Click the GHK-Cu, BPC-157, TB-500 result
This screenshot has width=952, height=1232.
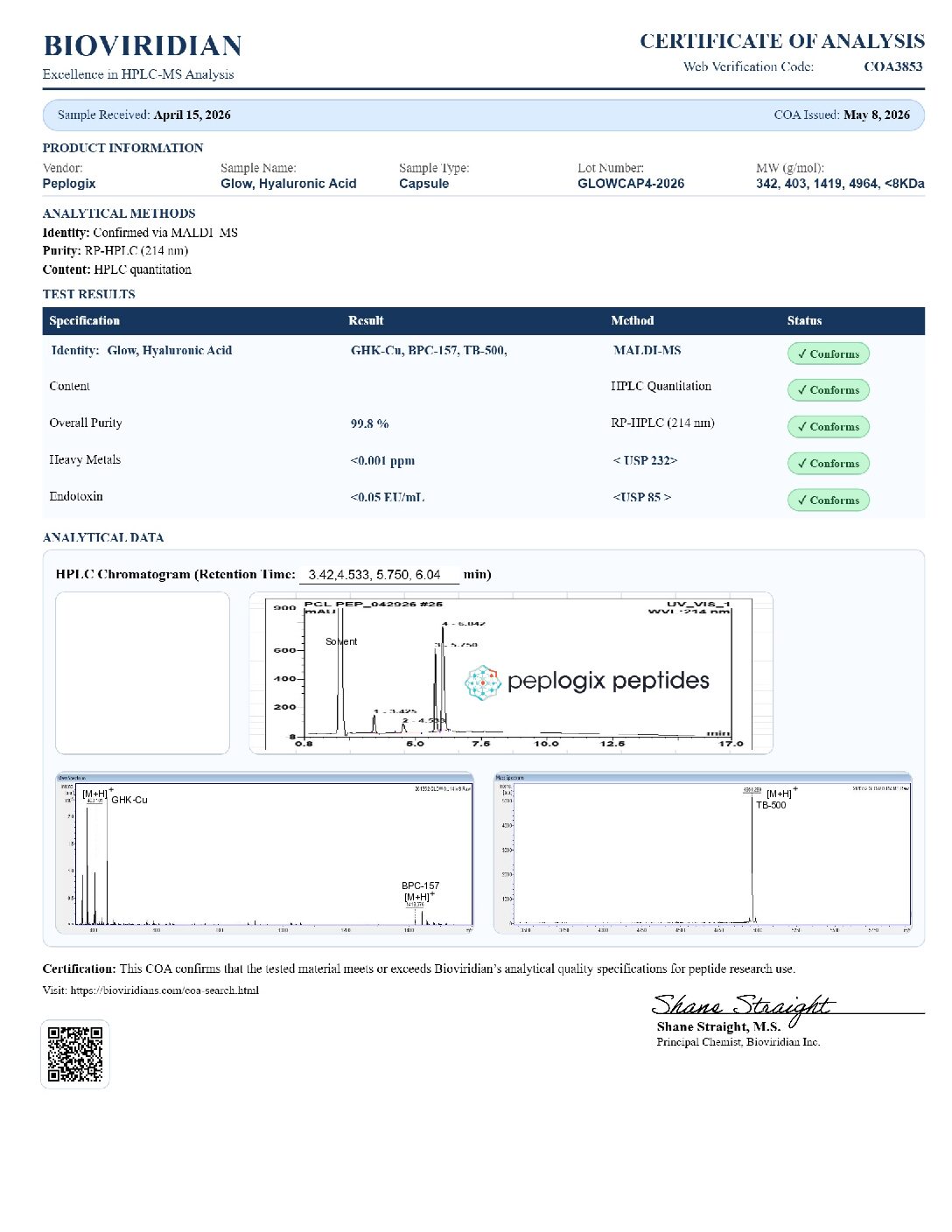click(429, 351)
